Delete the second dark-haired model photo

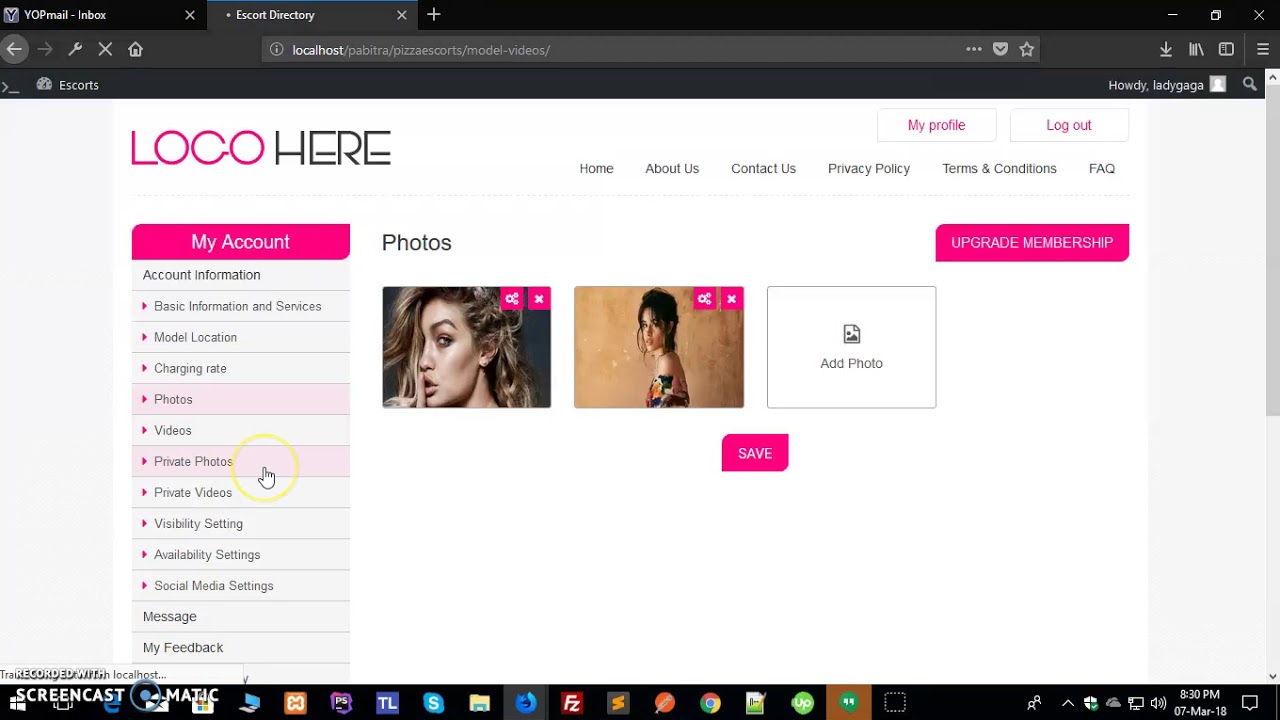click(732, 299)
